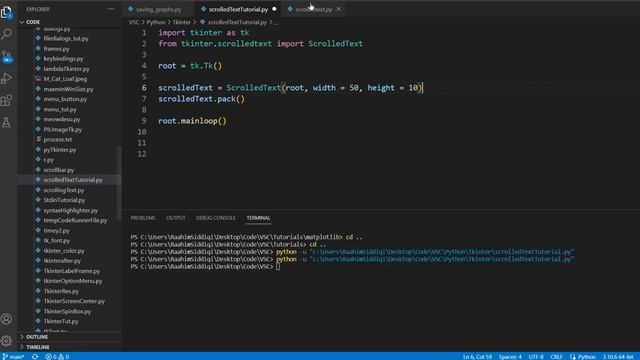Open M_Cat_Loaf.jpeg image file
Image resolution: width=640 pixels, height=360 pixels.
pos(65,79)
